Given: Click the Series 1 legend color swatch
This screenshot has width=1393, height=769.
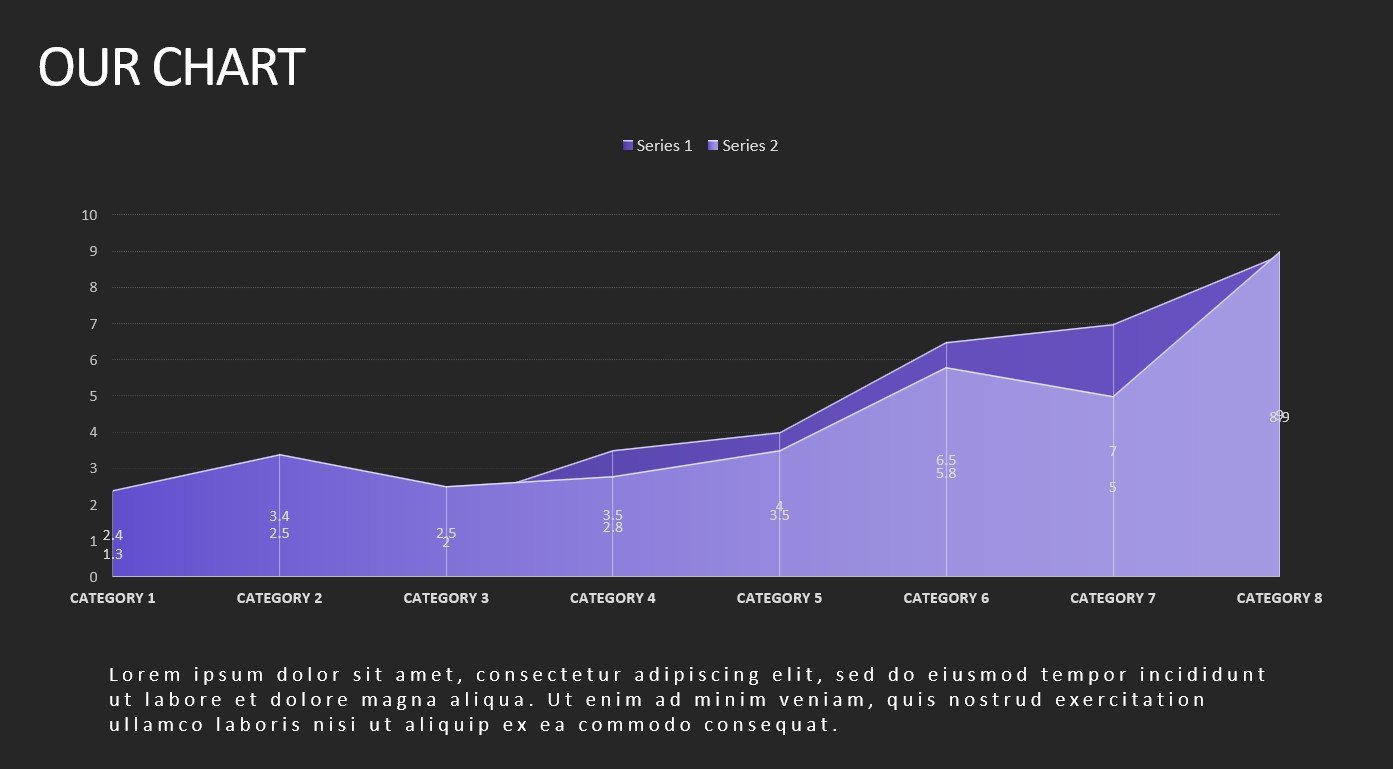Looking at the screenshot, I should tap(627, 146).
